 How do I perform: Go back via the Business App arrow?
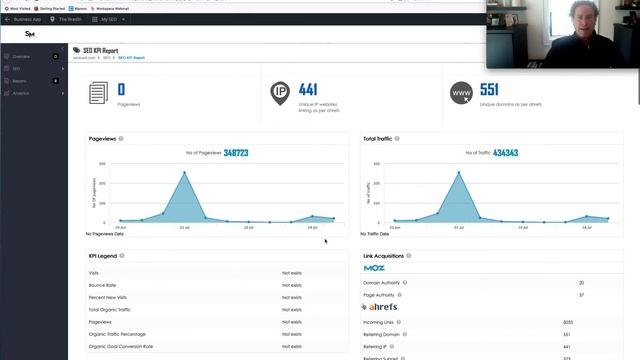click(x=7, y=19)
